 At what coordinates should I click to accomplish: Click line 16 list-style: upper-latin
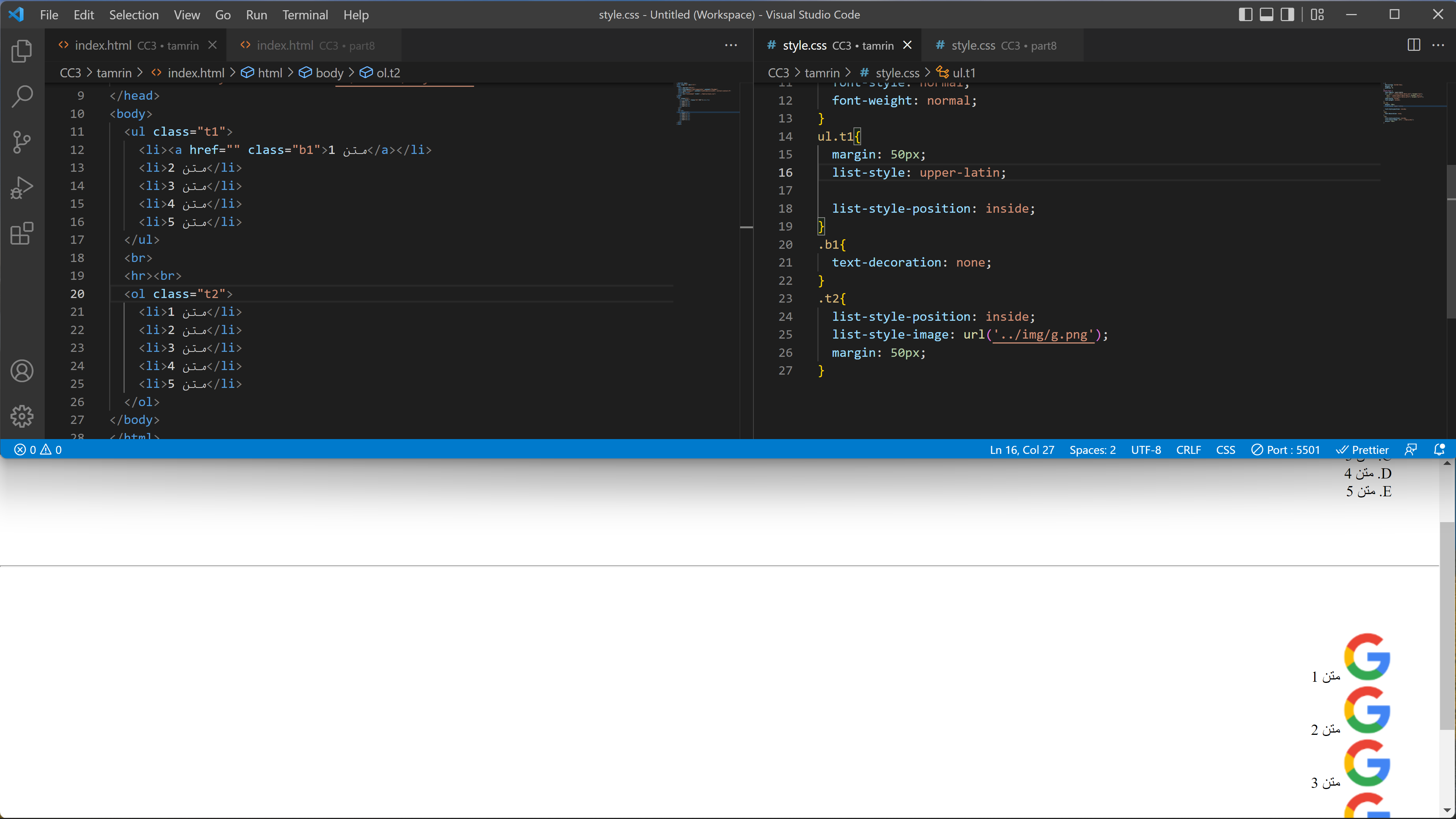point(918,173)
